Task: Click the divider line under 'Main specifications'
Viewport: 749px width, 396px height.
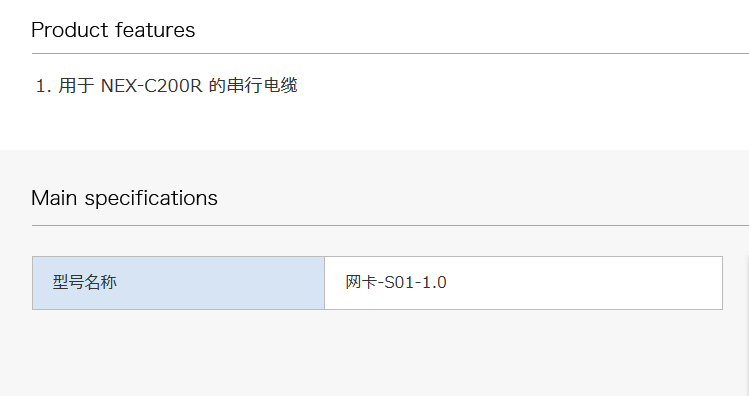Action: pyautogui.click(x=390, y=225)
